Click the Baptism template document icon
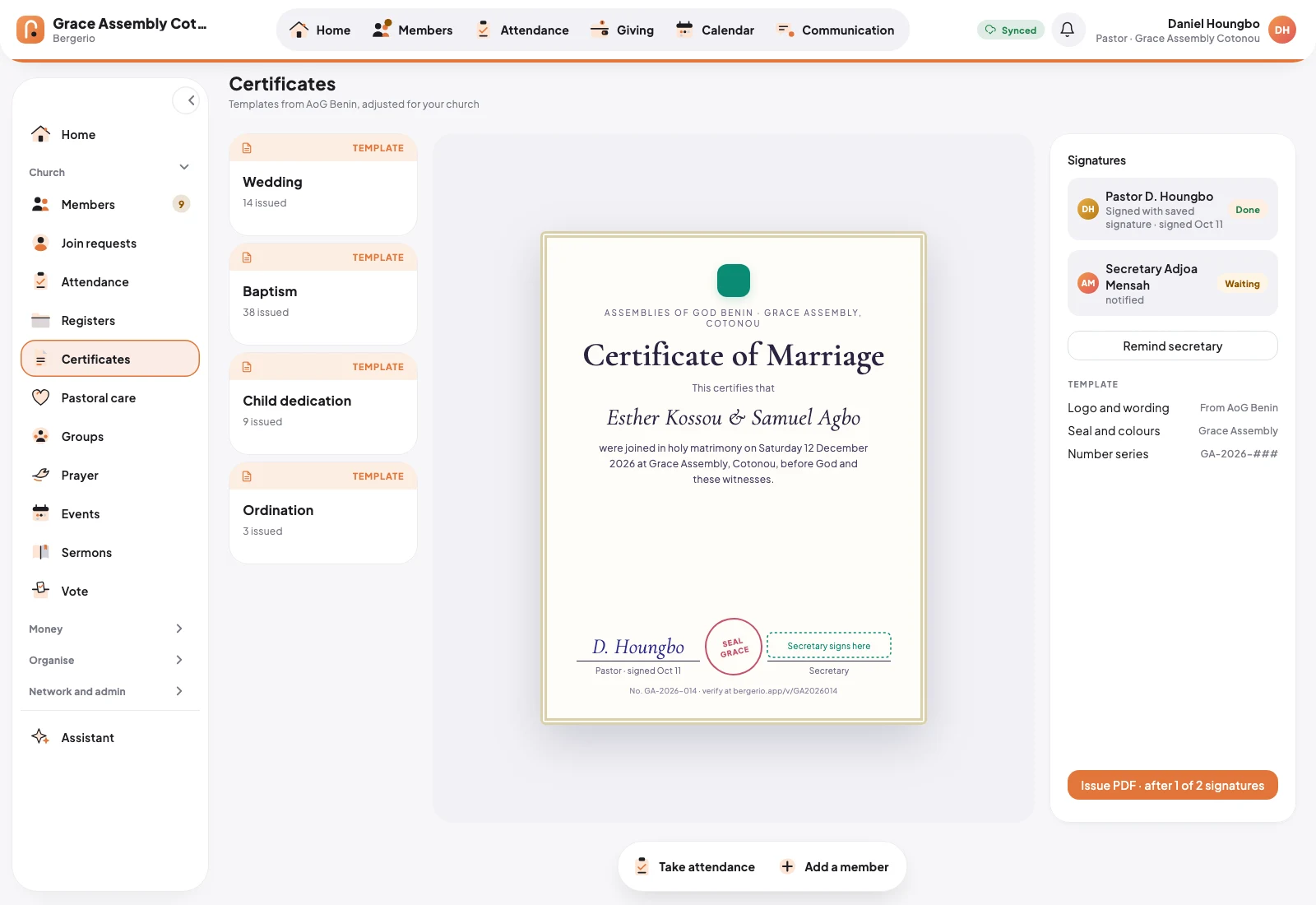Screen dimensions: 1316x905 click(x=247, y=258)
